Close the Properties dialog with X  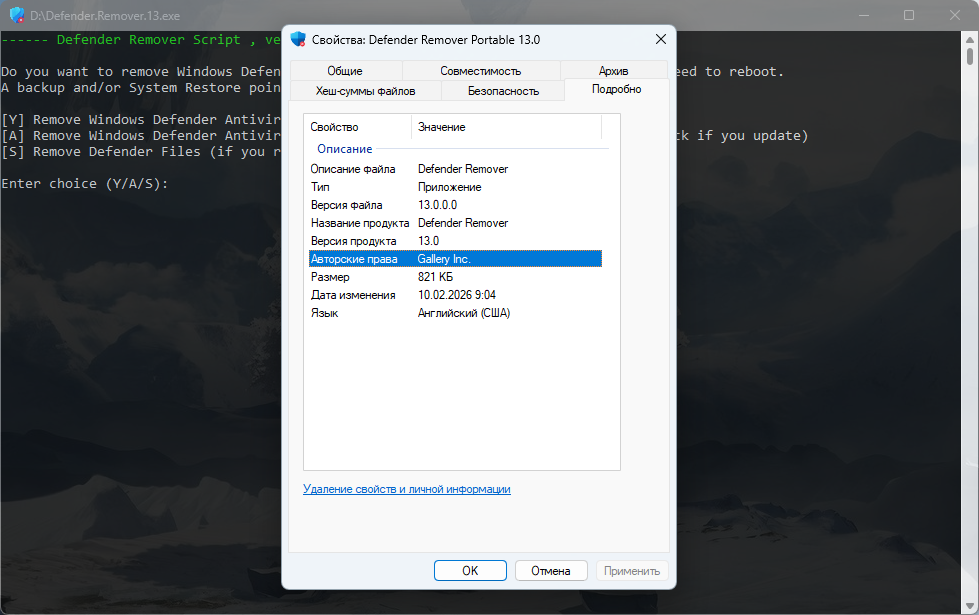[661, 39]
